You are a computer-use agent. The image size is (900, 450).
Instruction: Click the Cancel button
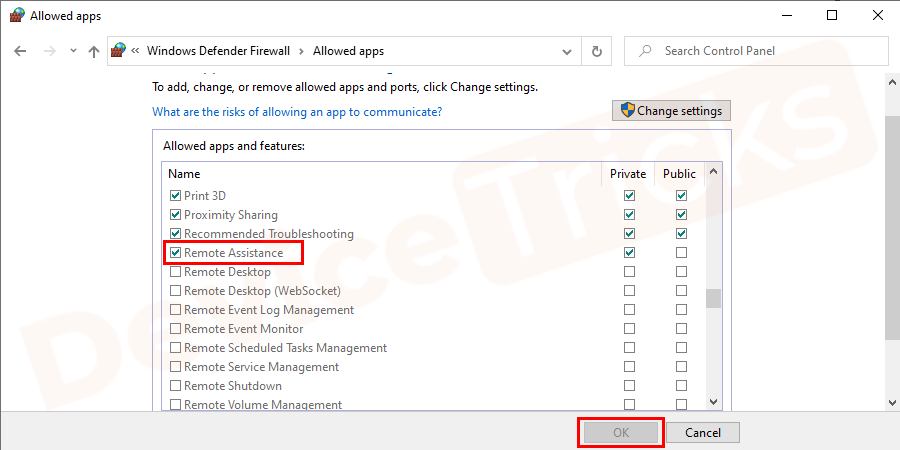pyautogui.click(x=703, y=433)
